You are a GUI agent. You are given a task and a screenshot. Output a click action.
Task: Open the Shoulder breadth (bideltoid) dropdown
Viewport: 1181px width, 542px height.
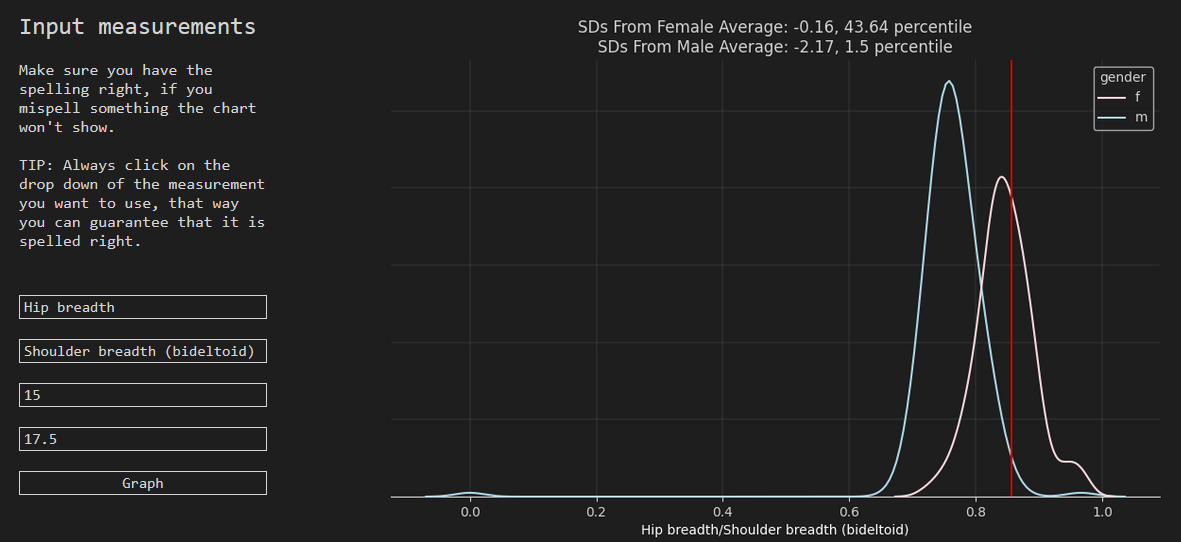pos(142,351)
